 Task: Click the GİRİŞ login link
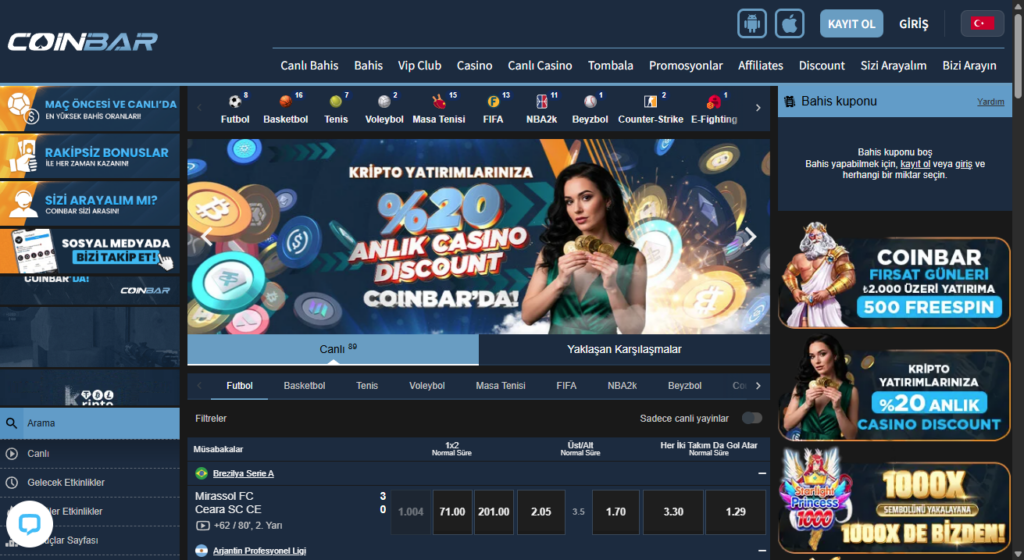click(x=913, y=23)
